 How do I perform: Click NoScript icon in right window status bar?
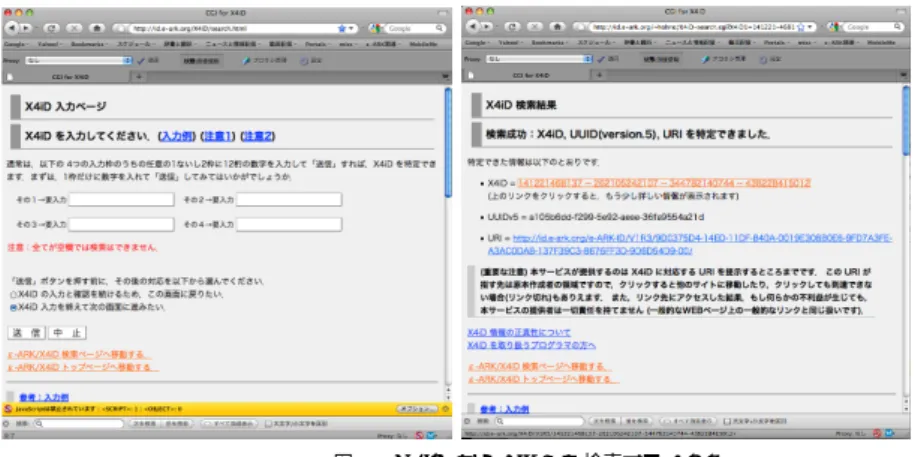coord(878,434)
